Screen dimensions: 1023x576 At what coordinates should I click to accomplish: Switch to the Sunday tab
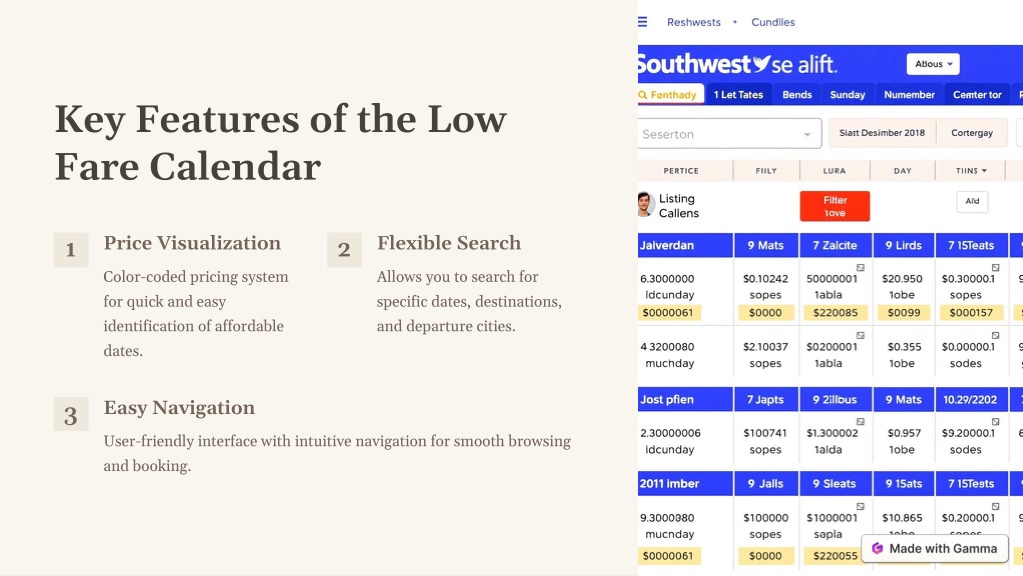tap(847, 95)
